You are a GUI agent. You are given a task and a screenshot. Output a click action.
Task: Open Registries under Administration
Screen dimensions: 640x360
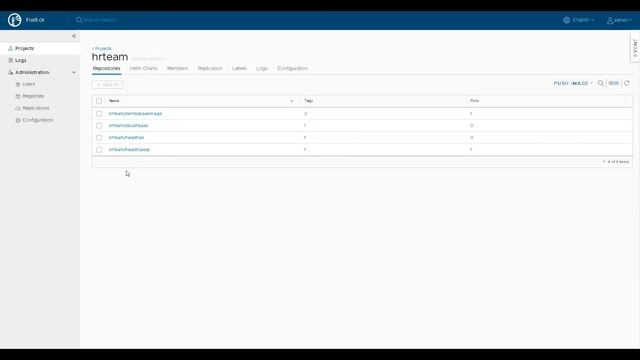(33, 96)
